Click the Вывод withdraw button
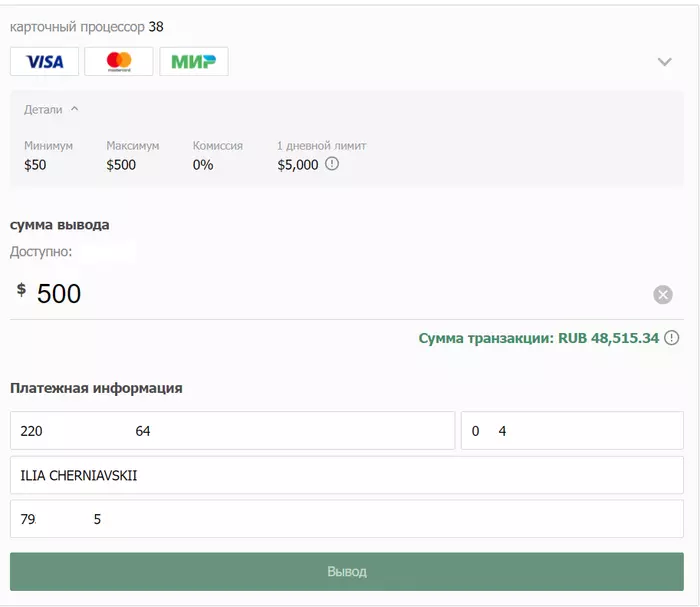Screen dimensions: 700x607 click(347, 572)
